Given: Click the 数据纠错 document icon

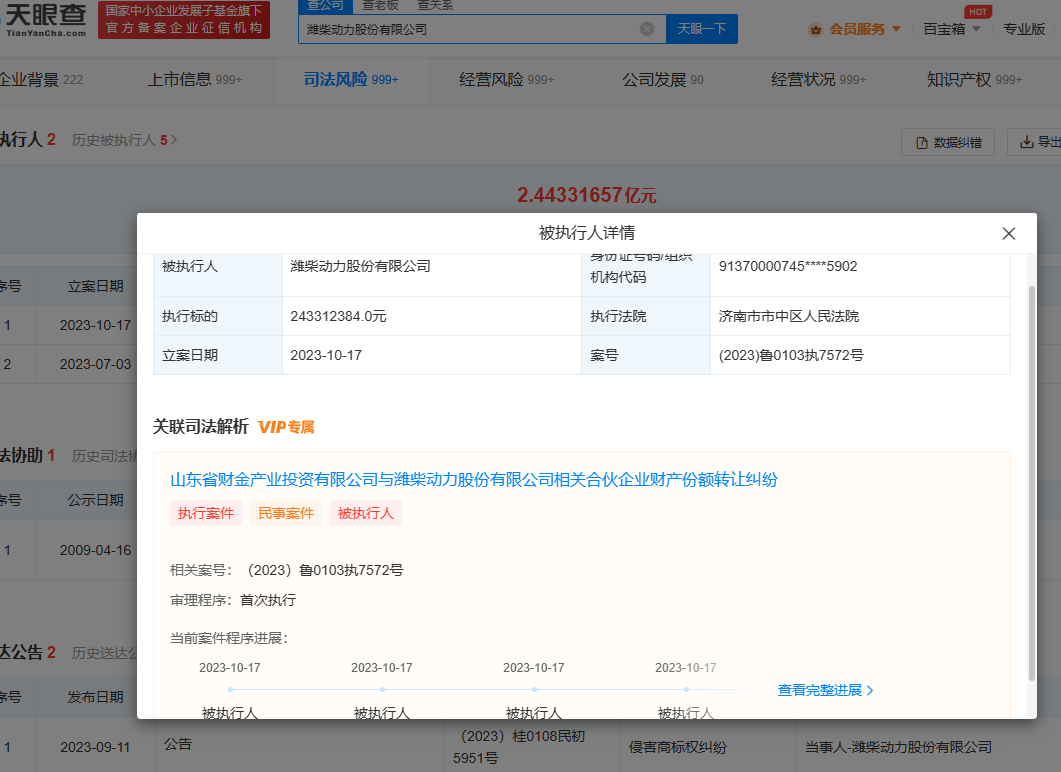Looking at the screenshot, I should [920, 143].
